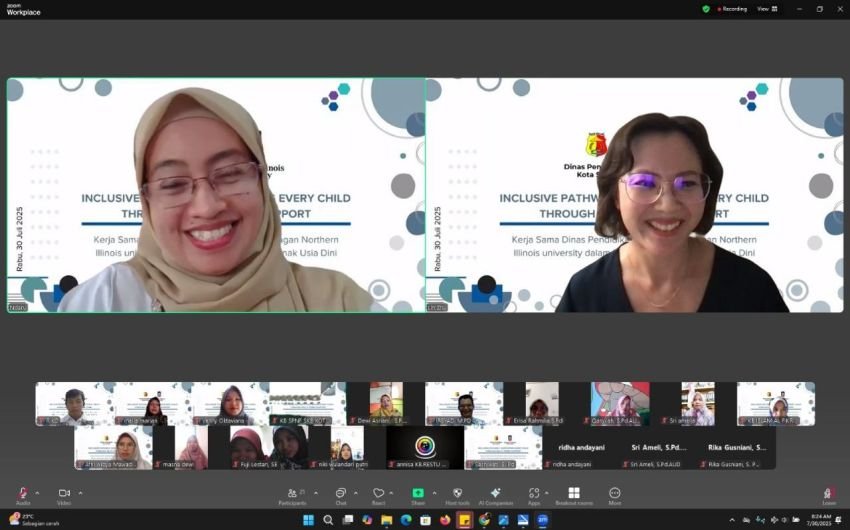Toggle the microphone Audio button
The width and height of the screenshot is (850, 530).
tap(22, 494)
